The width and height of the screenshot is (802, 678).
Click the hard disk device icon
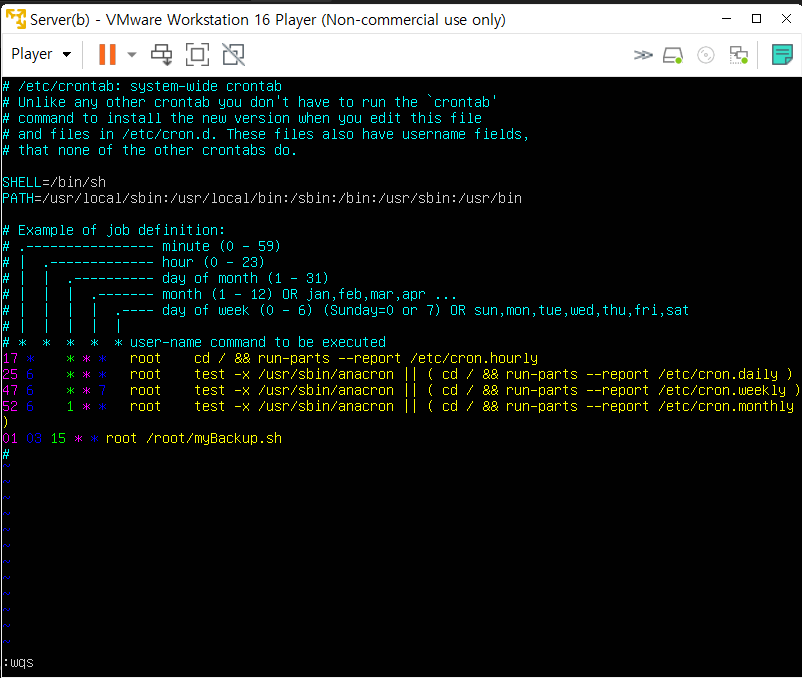(673, 55)
